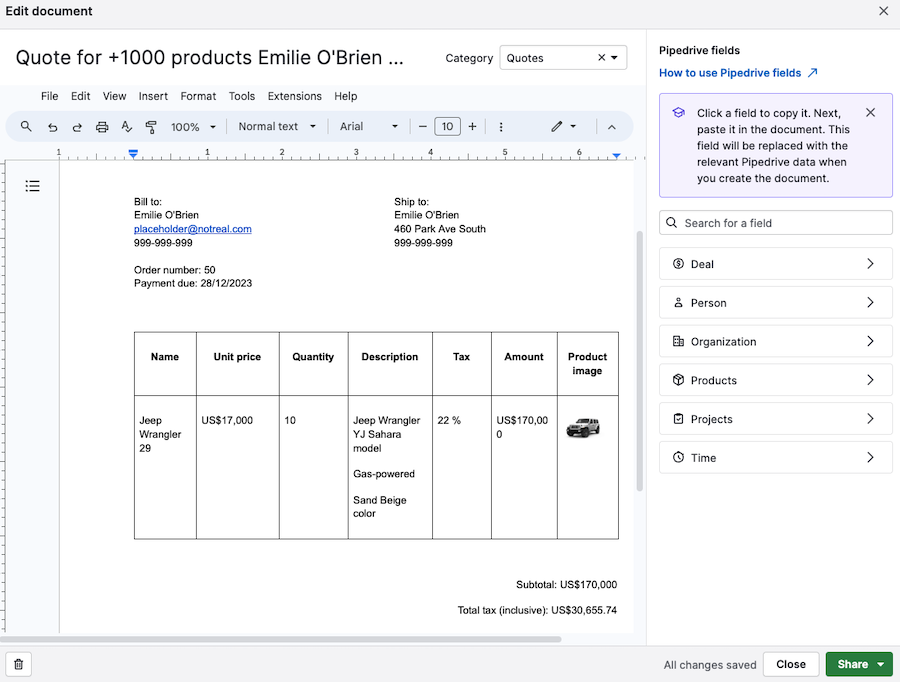The height and width of the screenshot is (682, 900).
Task: Redo the last undone edit
Action: pos(77,127)
